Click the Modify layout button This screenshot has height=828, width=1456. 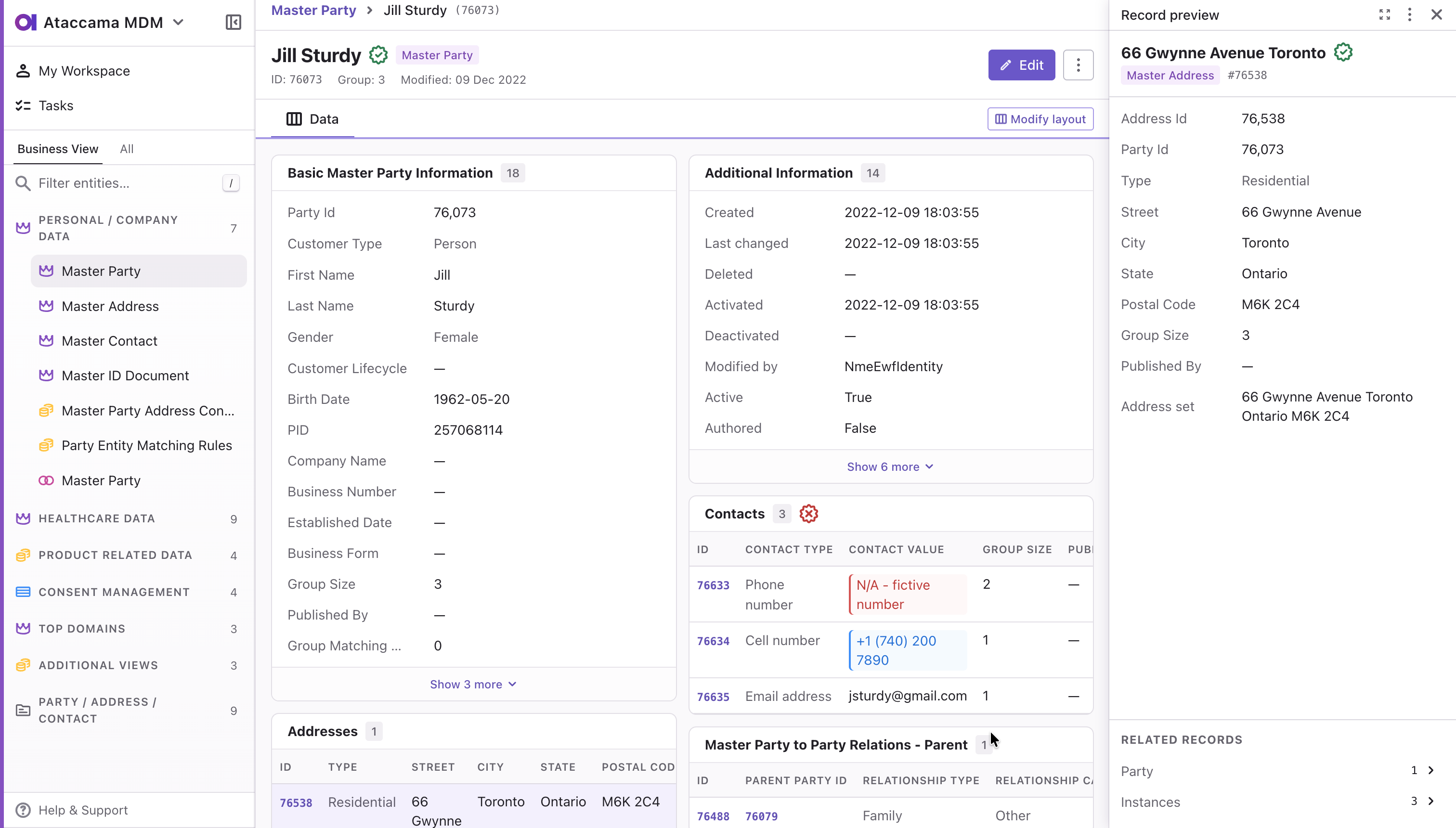coord(1040,119)
